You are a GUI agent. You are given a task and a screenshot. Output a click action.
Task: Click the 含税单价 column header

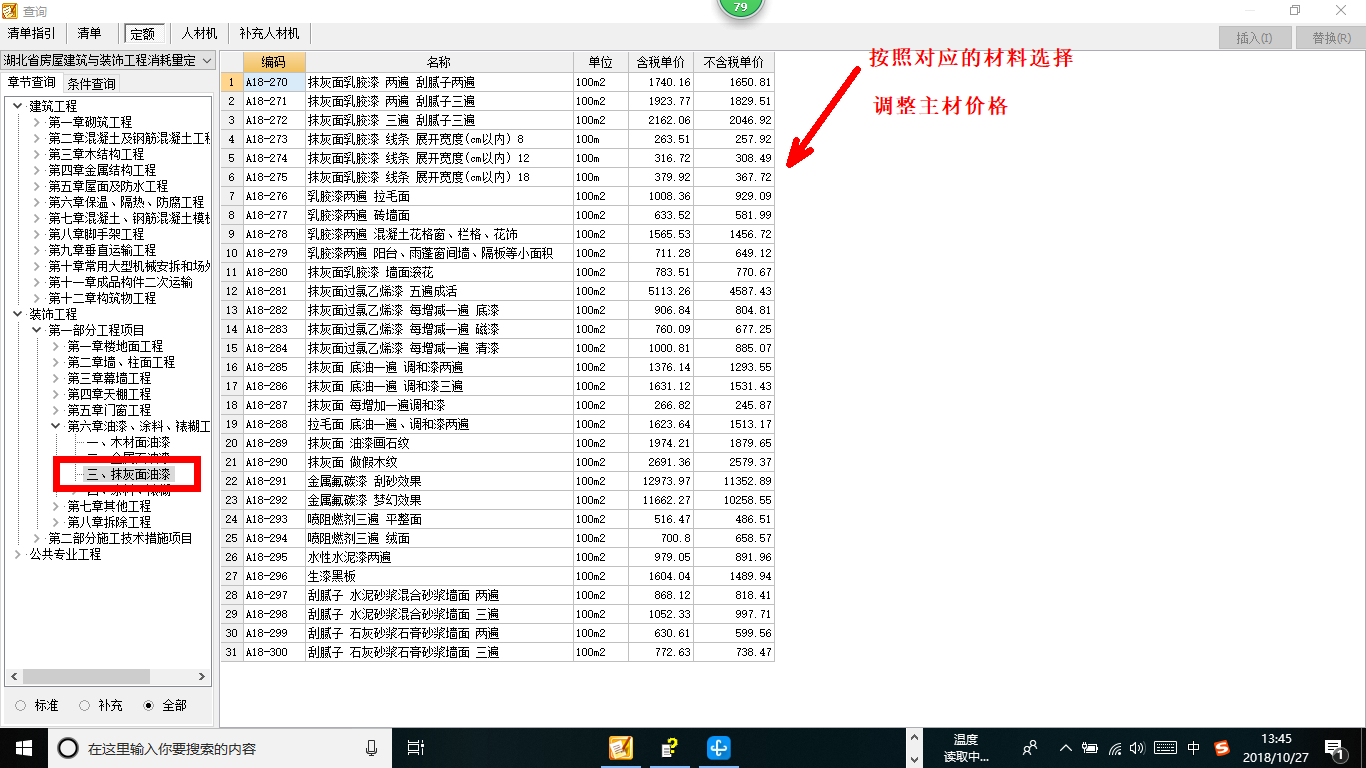tap(661, 62)
